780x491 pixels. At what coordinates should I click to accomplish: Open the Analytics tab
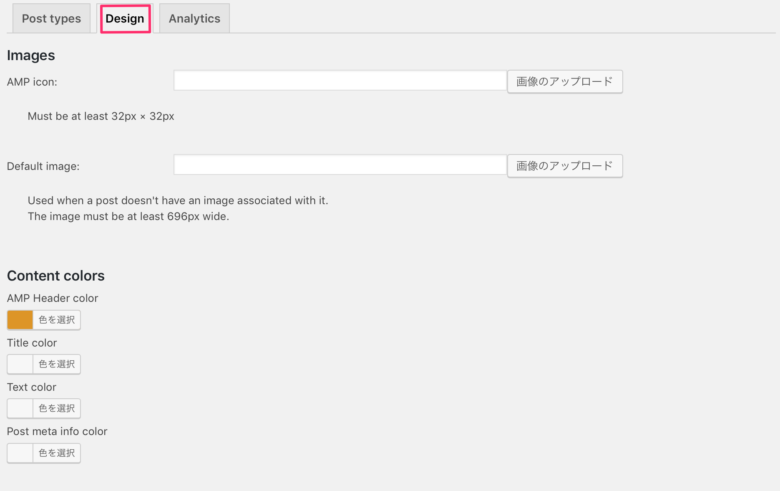tap(194, 18)
